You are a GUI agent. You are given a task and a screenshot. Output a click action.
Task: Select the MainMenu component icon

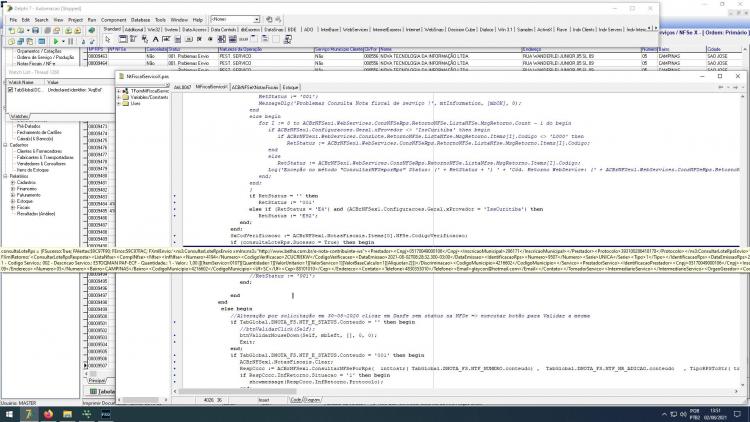coord(133,39)
